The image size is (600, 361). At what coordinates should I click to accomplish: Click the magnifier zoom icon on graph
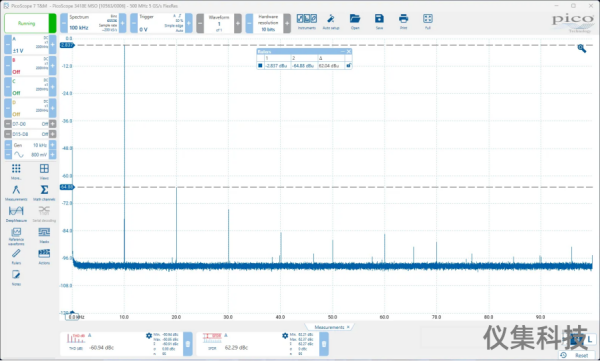pyautogui.click(x=582, y=49)
